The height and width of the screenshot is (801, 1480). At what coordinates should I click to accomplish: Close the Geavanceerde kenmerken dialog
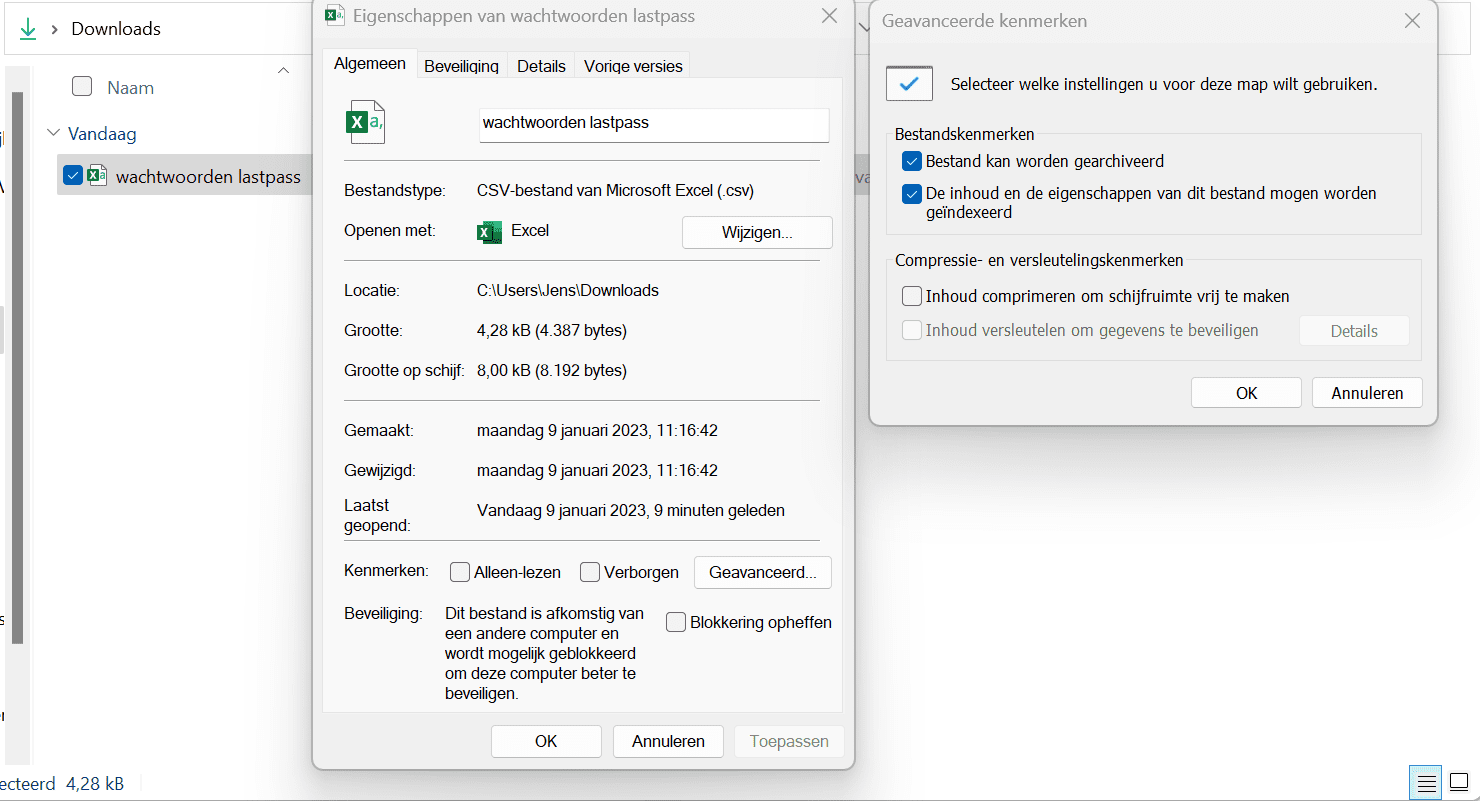coord(1412,20)
